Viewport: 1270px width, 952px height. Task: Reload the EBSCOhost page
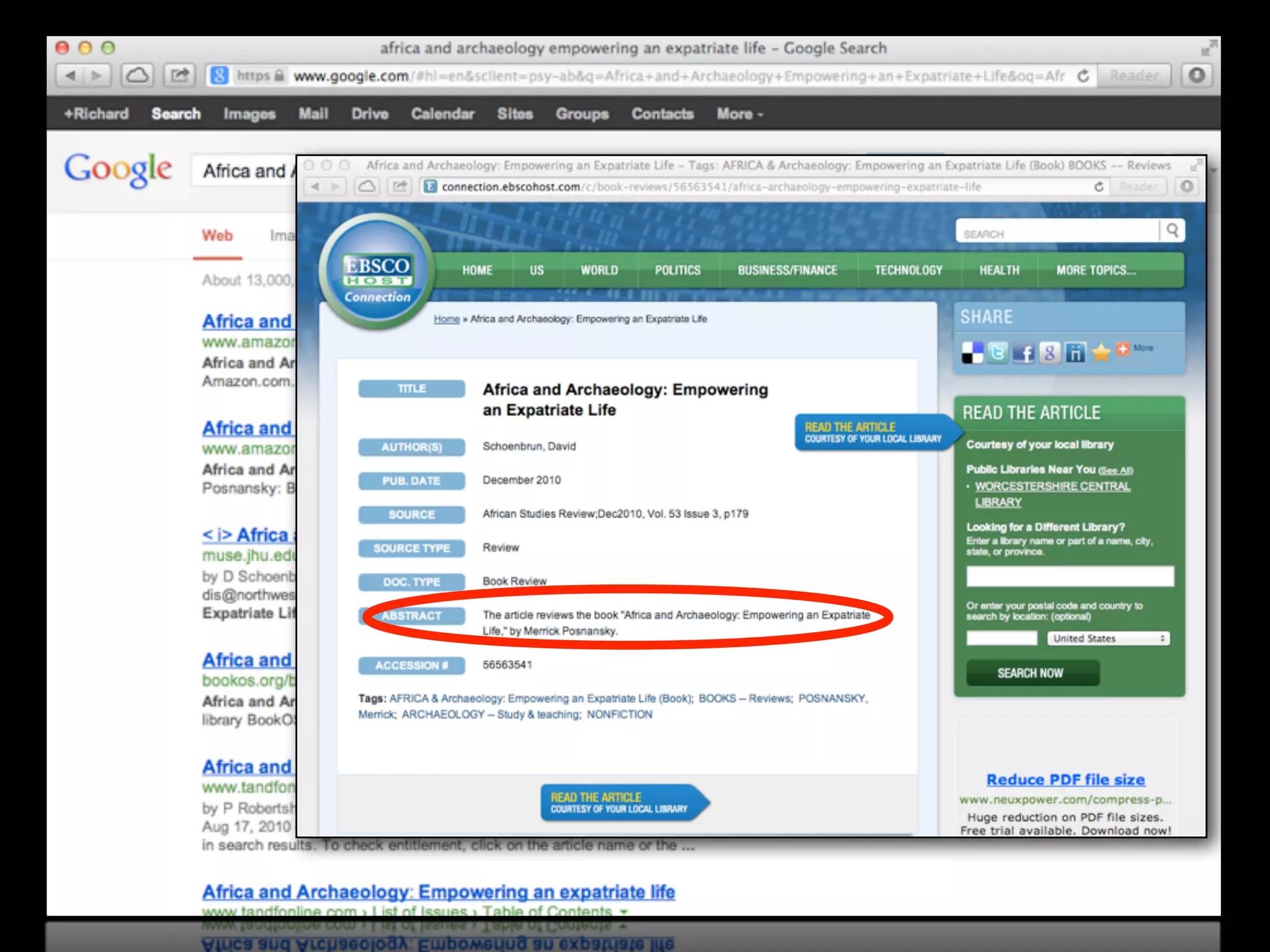[x=1098, y=187]
